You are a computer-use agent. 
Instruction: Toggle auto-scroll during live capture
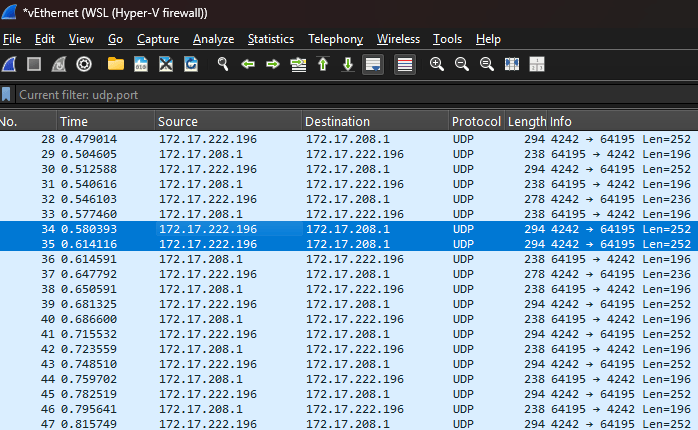pos(373,64)
